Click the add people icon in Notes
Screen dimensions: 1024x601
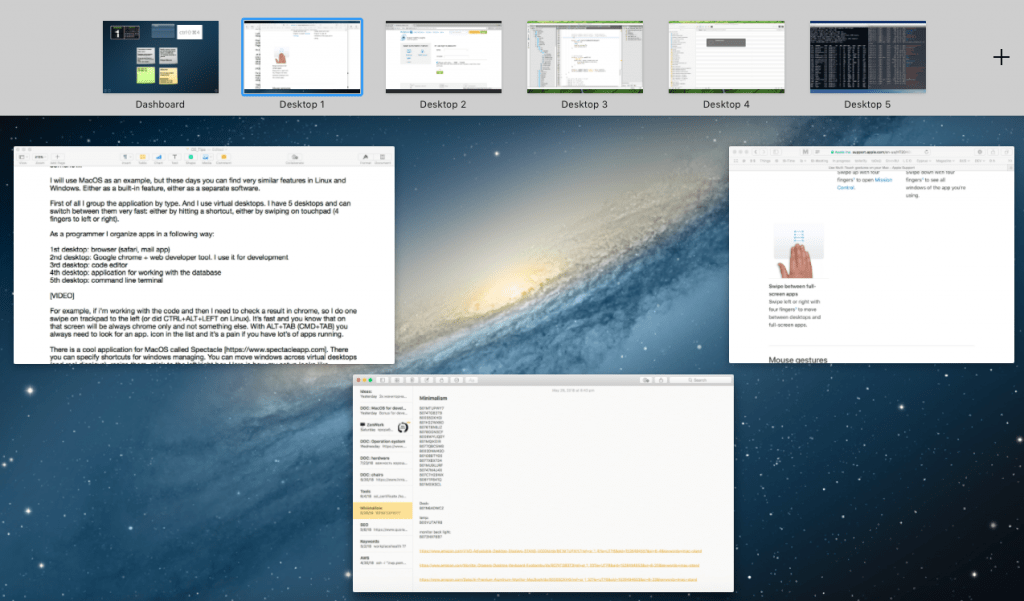[646, 380]
